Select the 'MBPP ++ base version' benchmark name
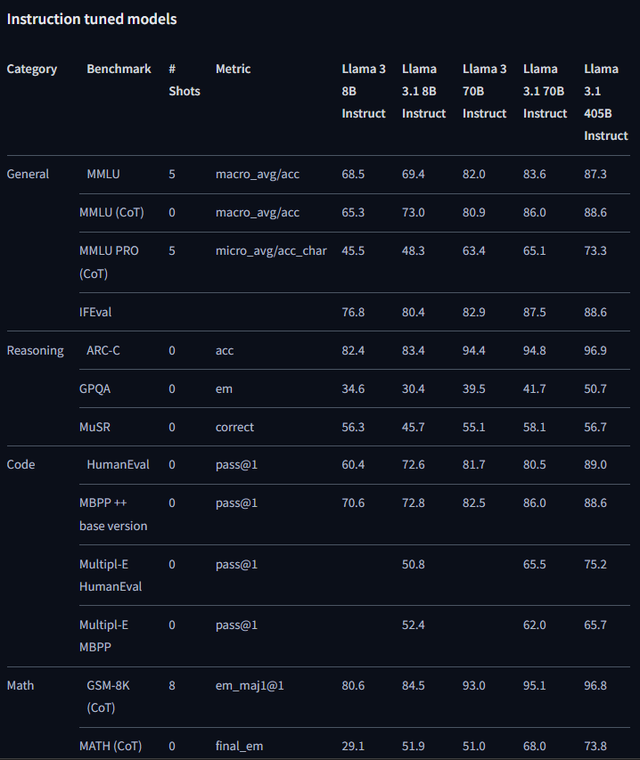 (113, 514)
